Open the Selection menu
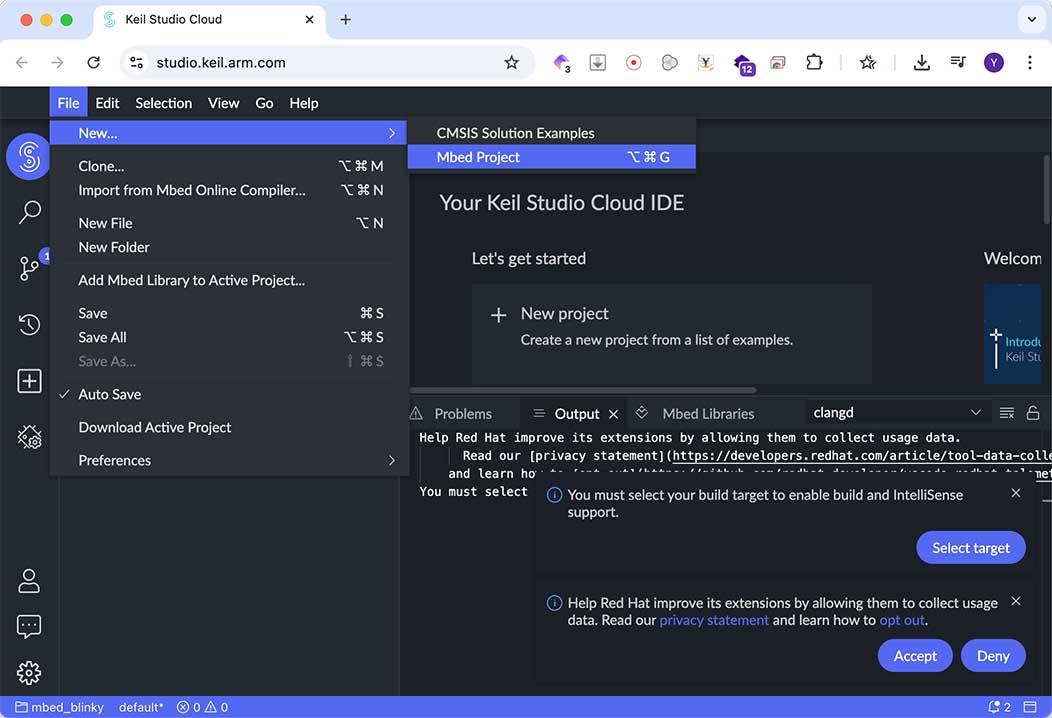Screen dimensions: 1052x718 (x=164, y=103)
